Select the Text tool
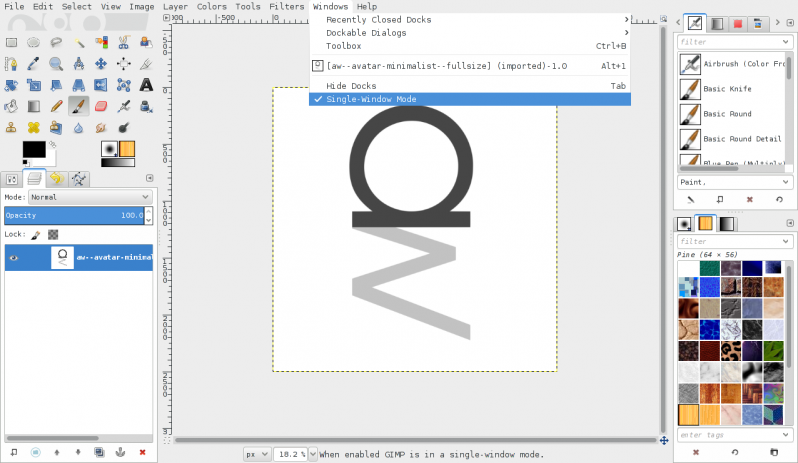Image resolution: width=798 pixels, height=463 pixels. pyautogui.click(x=146, y=85)
